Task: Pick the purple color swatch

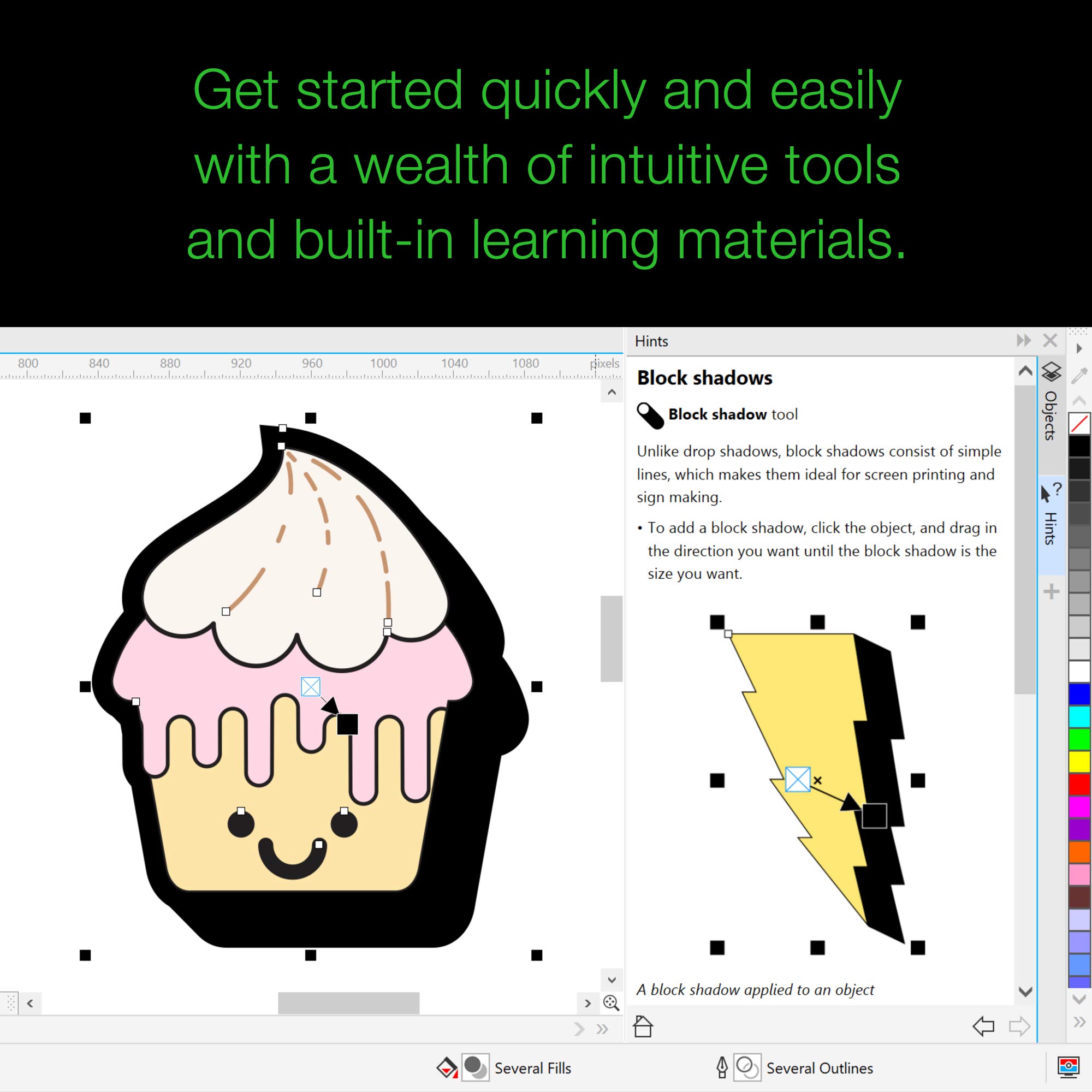Action: pos(1079,830)
